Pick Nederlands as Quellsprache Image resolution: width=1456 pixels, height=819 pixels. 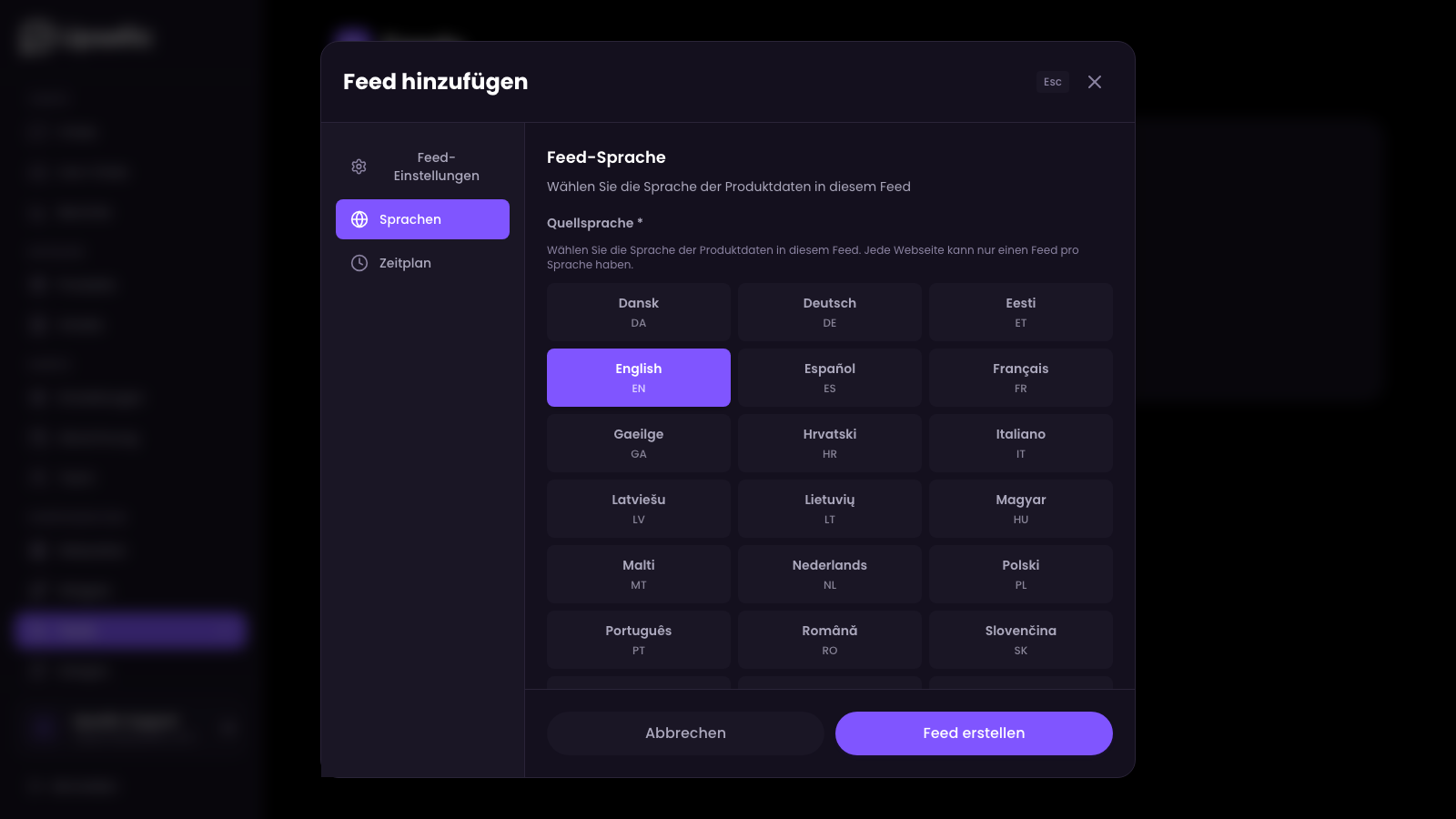click(x=829, y=573)
